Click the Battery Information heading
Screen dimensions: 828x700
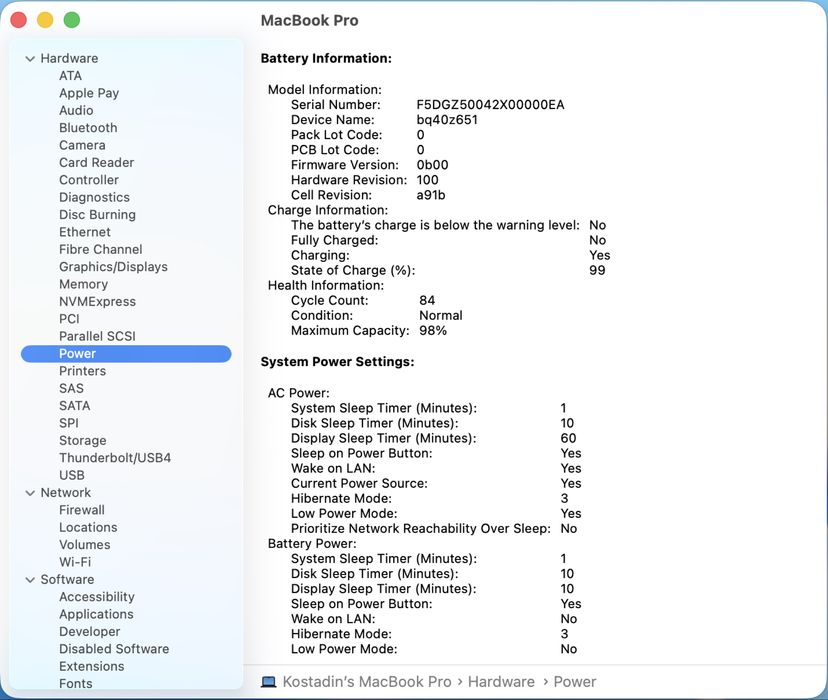point(326,59)
